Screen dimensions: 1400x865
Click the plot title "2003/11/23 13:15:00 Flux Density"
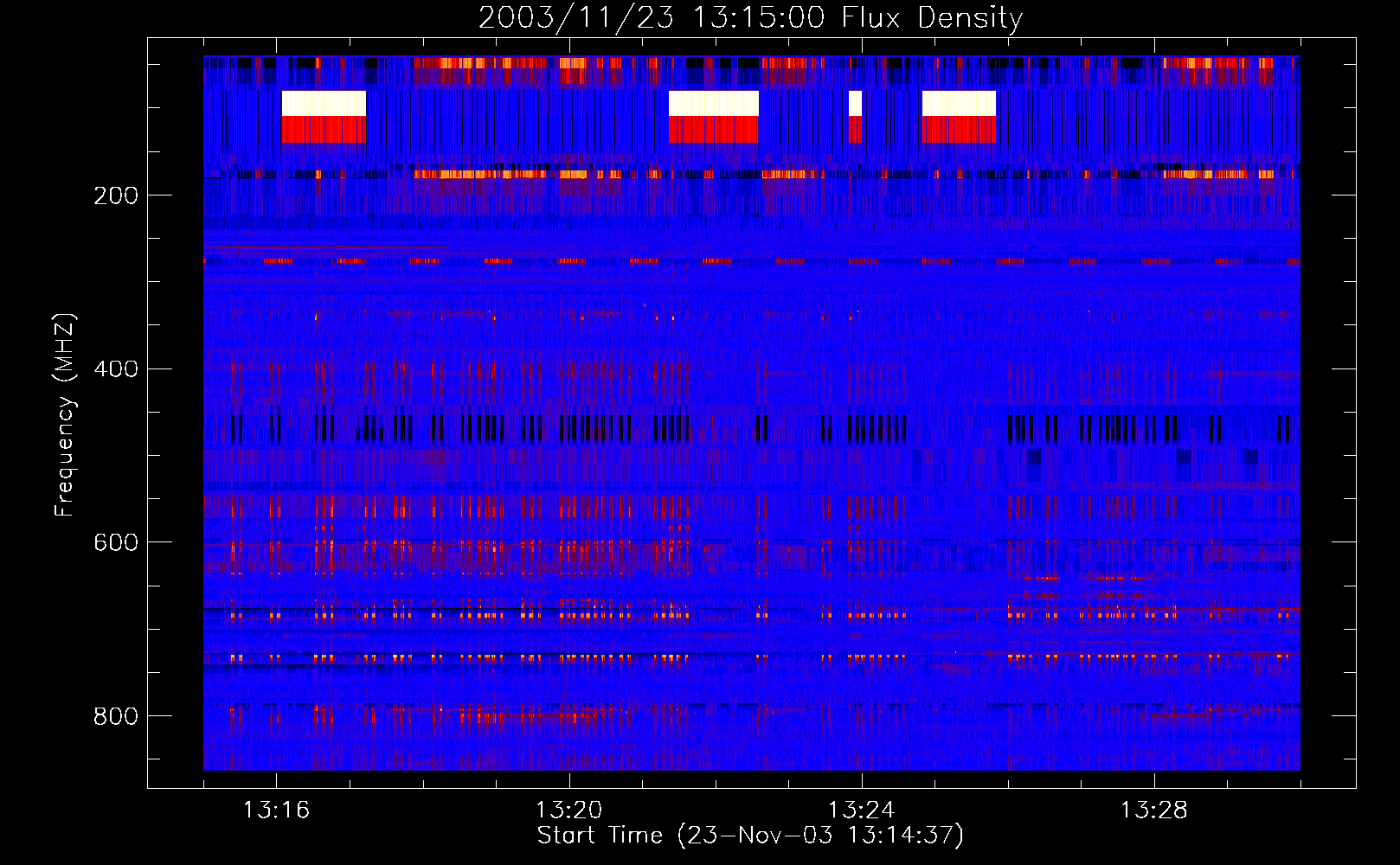[750, 17]
